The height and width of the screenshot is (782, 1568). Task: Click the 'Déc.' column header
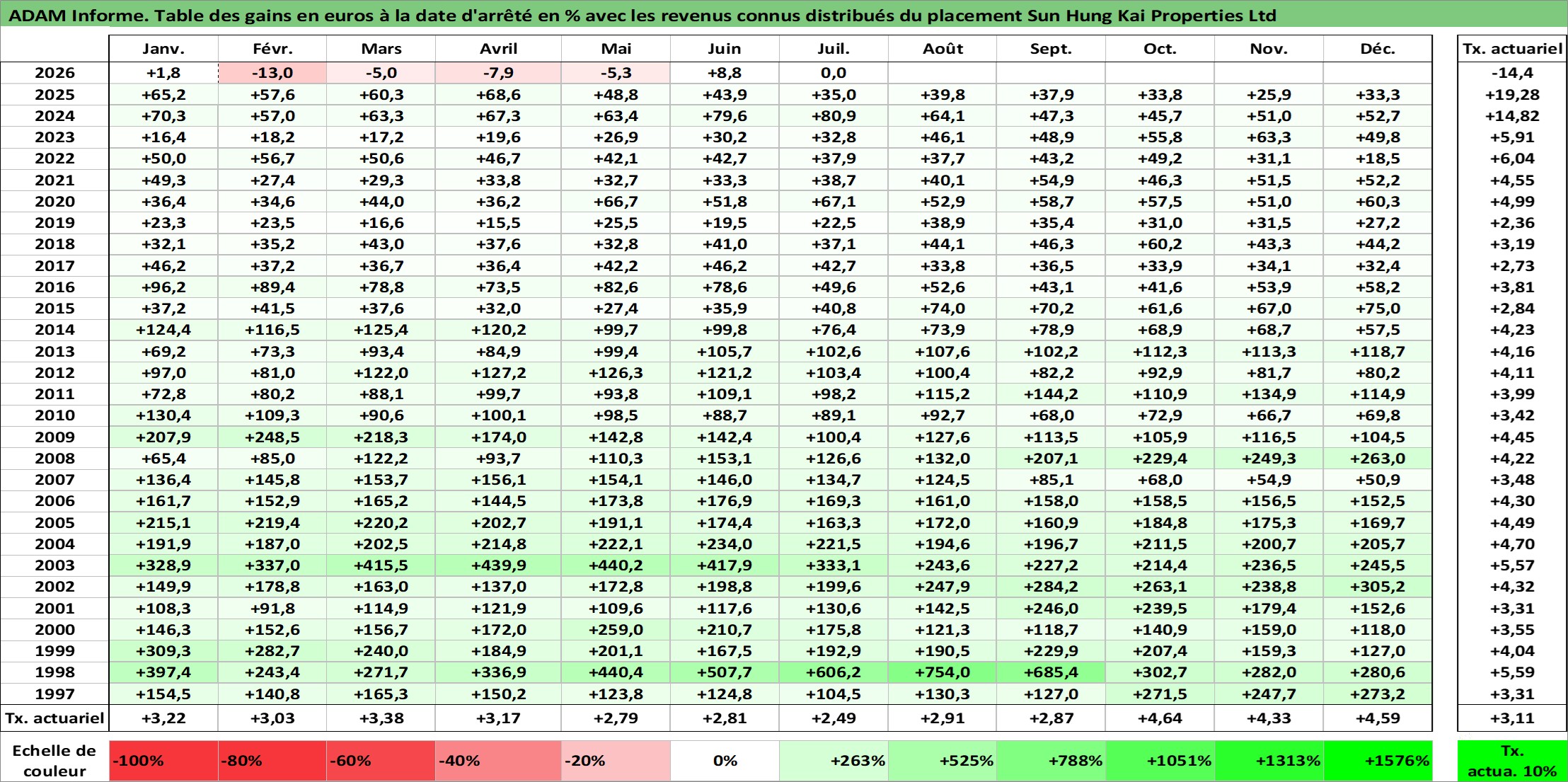tap(1378, 49)
